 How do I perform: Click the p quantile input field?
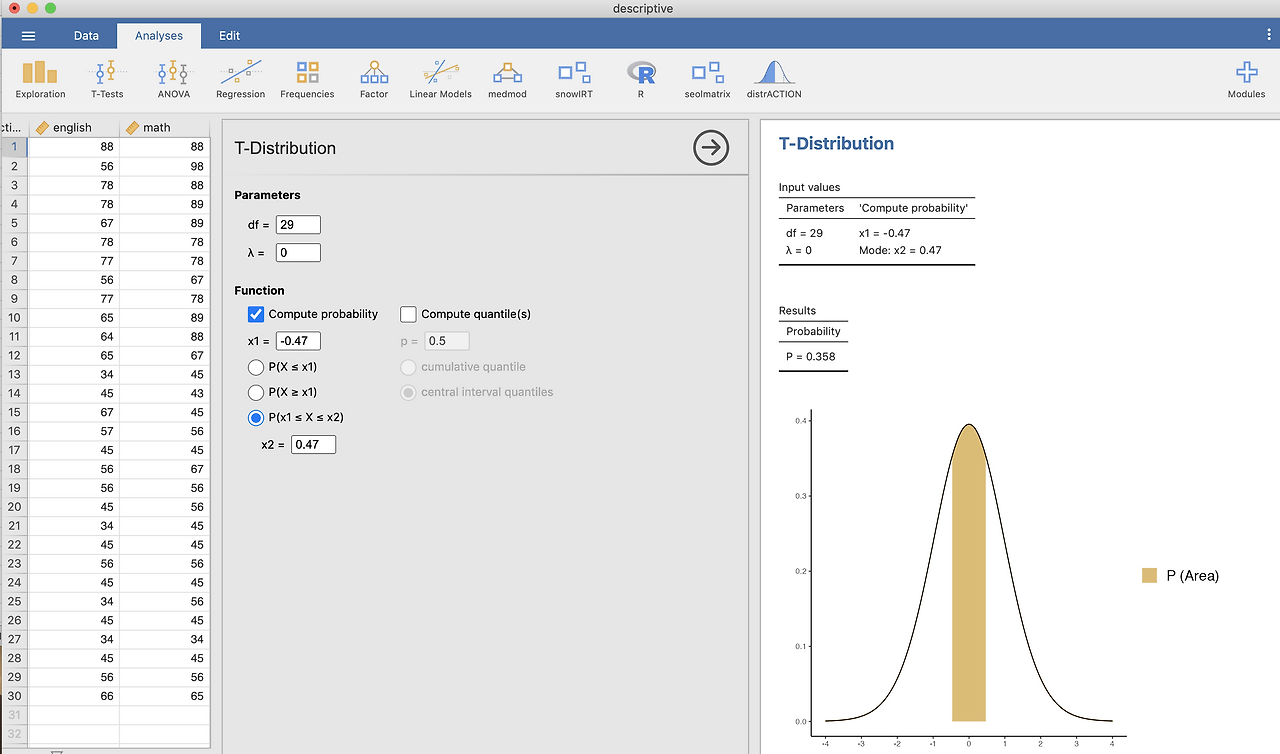(x=448, y=341)
